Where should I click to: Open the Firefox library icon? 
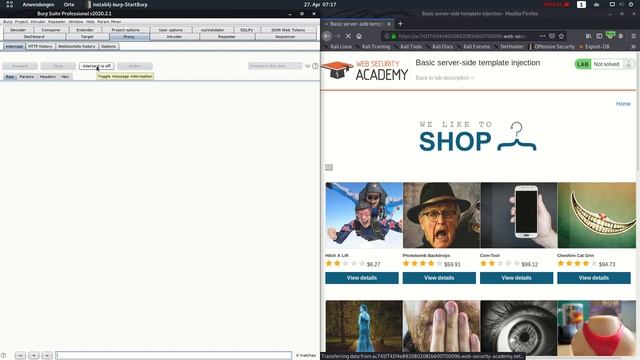(588, 36)
